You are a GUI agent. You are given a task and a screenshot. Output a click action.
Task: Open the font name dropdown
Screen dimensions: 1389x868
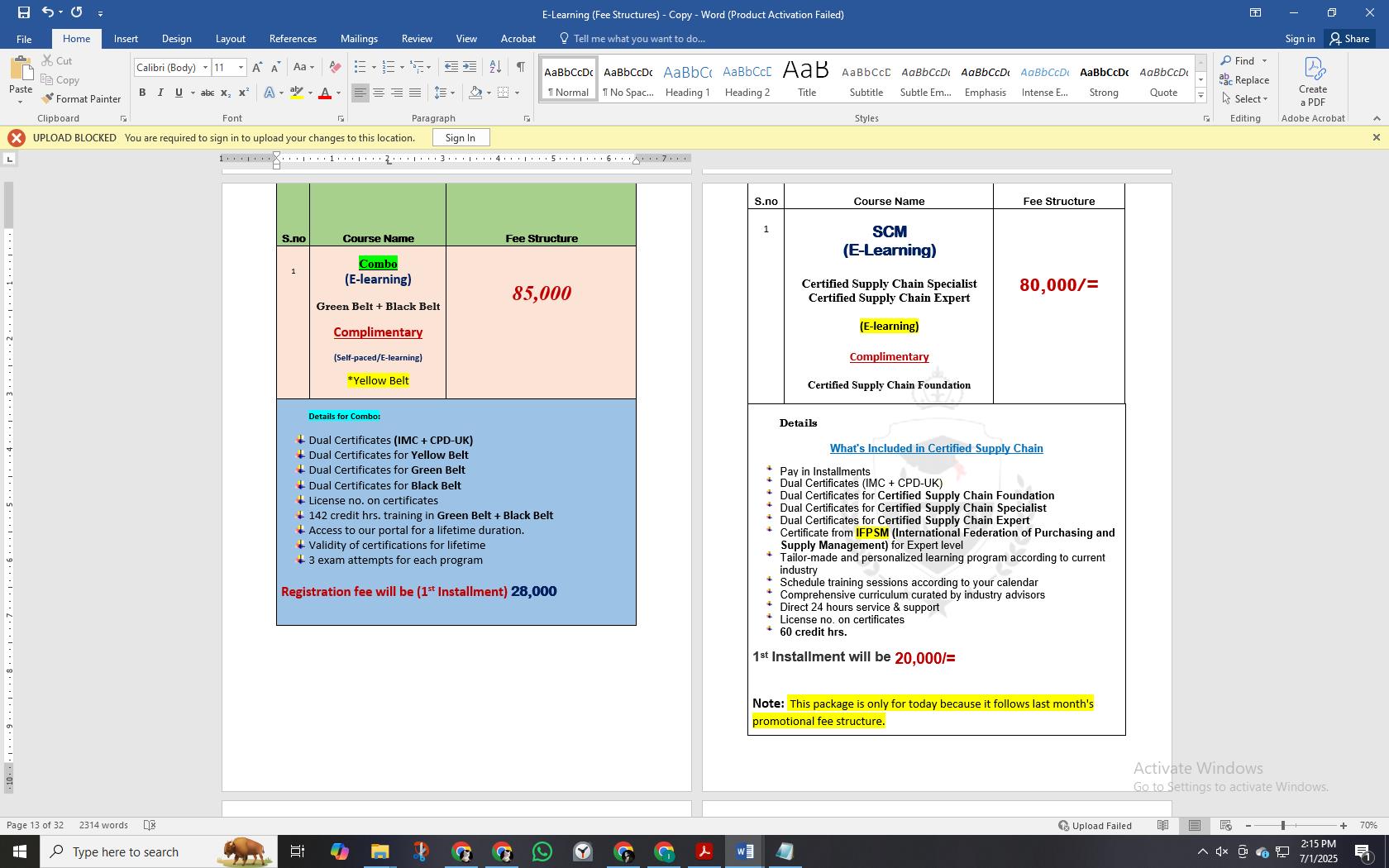[x=205, y=68]
